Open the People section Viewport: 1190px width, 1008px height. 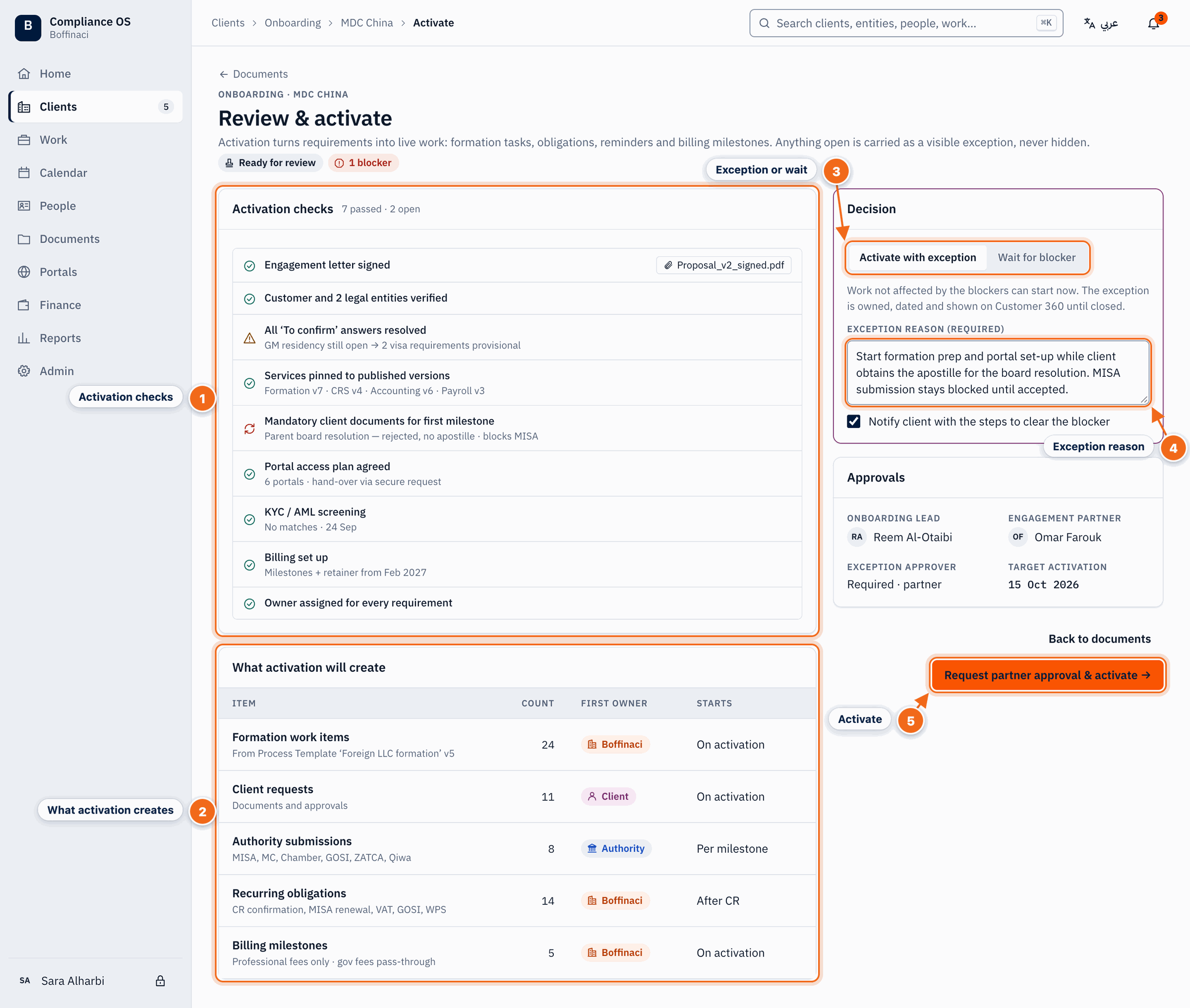(x=95, y=206)
